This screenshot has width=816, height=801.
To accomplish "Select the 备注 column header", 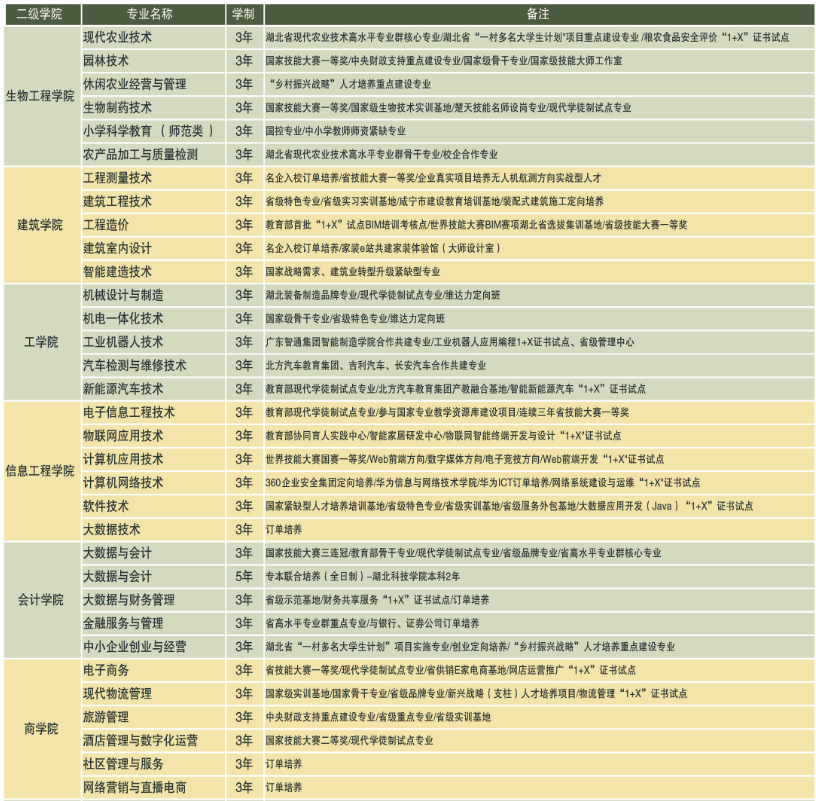I will tap(535, 14).
